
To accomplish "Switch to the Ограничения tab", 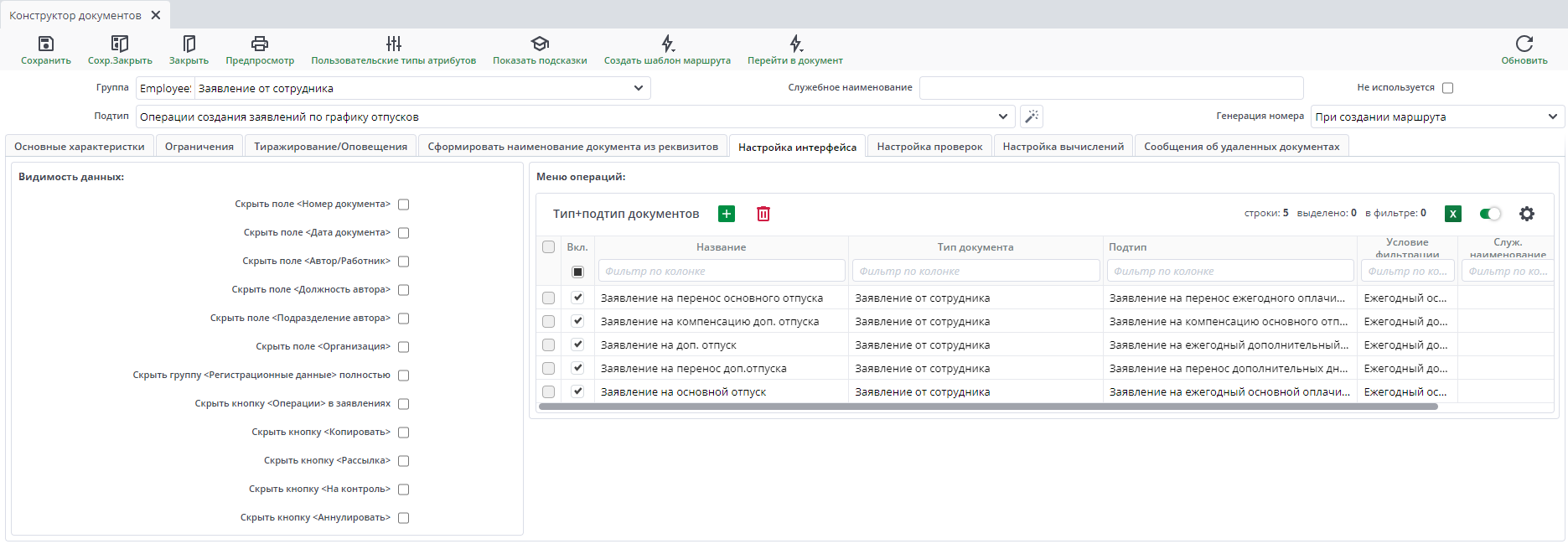I will [x=199, y=147].
